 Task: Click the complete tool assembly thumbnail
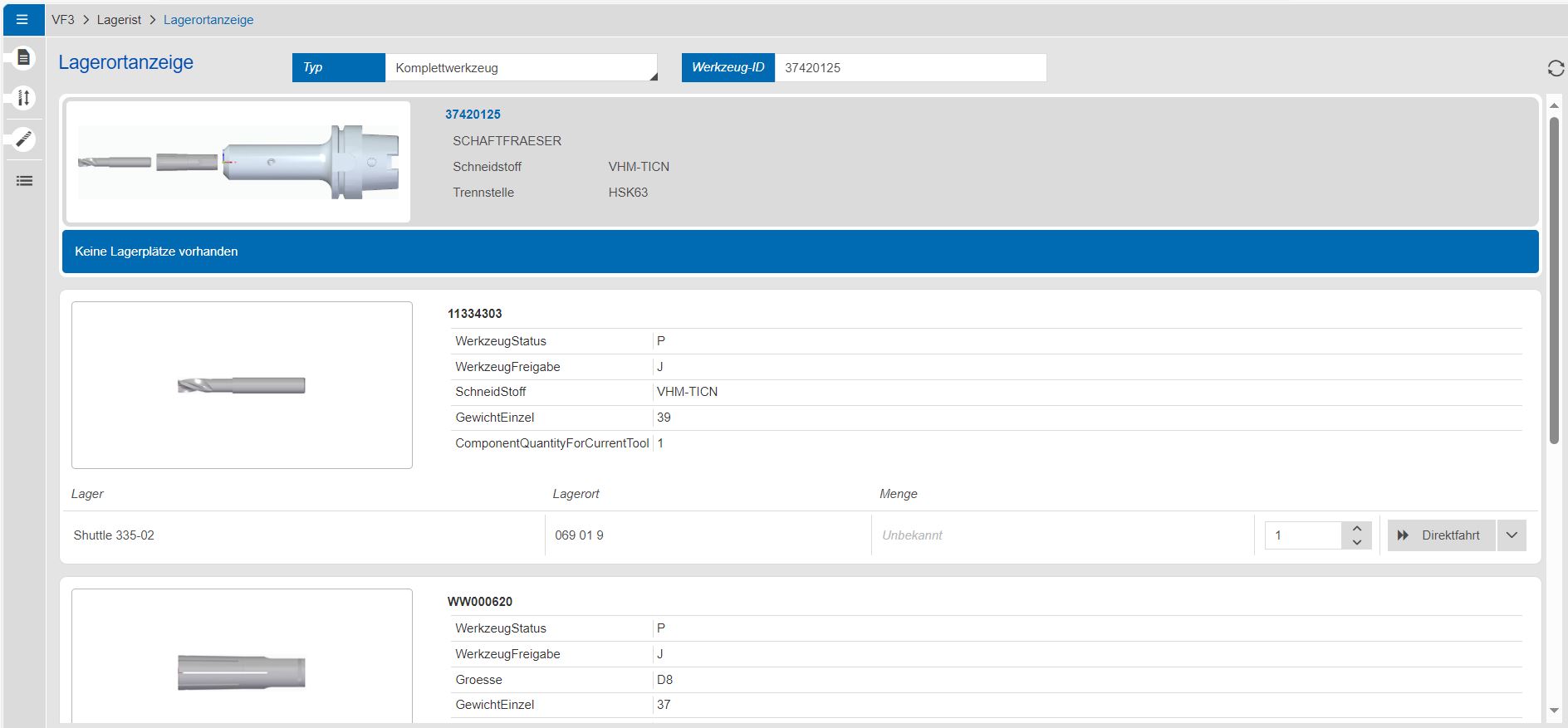click(x=238, y=162)
